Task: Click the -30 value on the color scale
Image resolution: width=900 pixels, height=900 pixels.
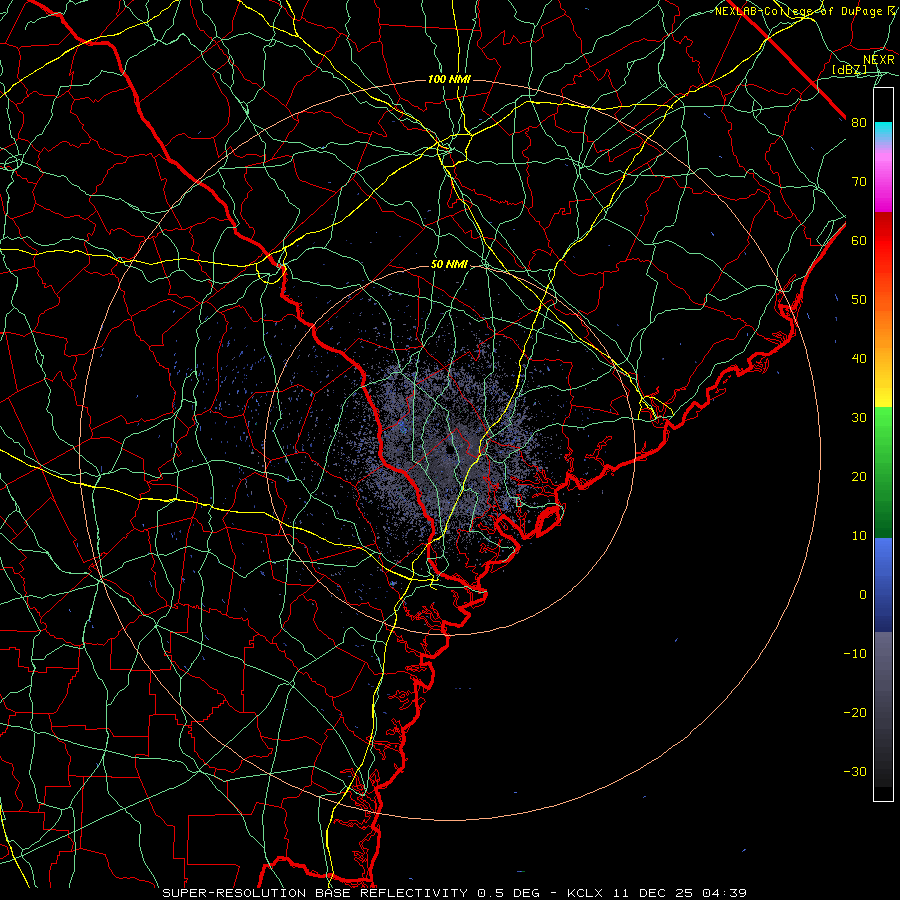Action: tap(855, 771)
